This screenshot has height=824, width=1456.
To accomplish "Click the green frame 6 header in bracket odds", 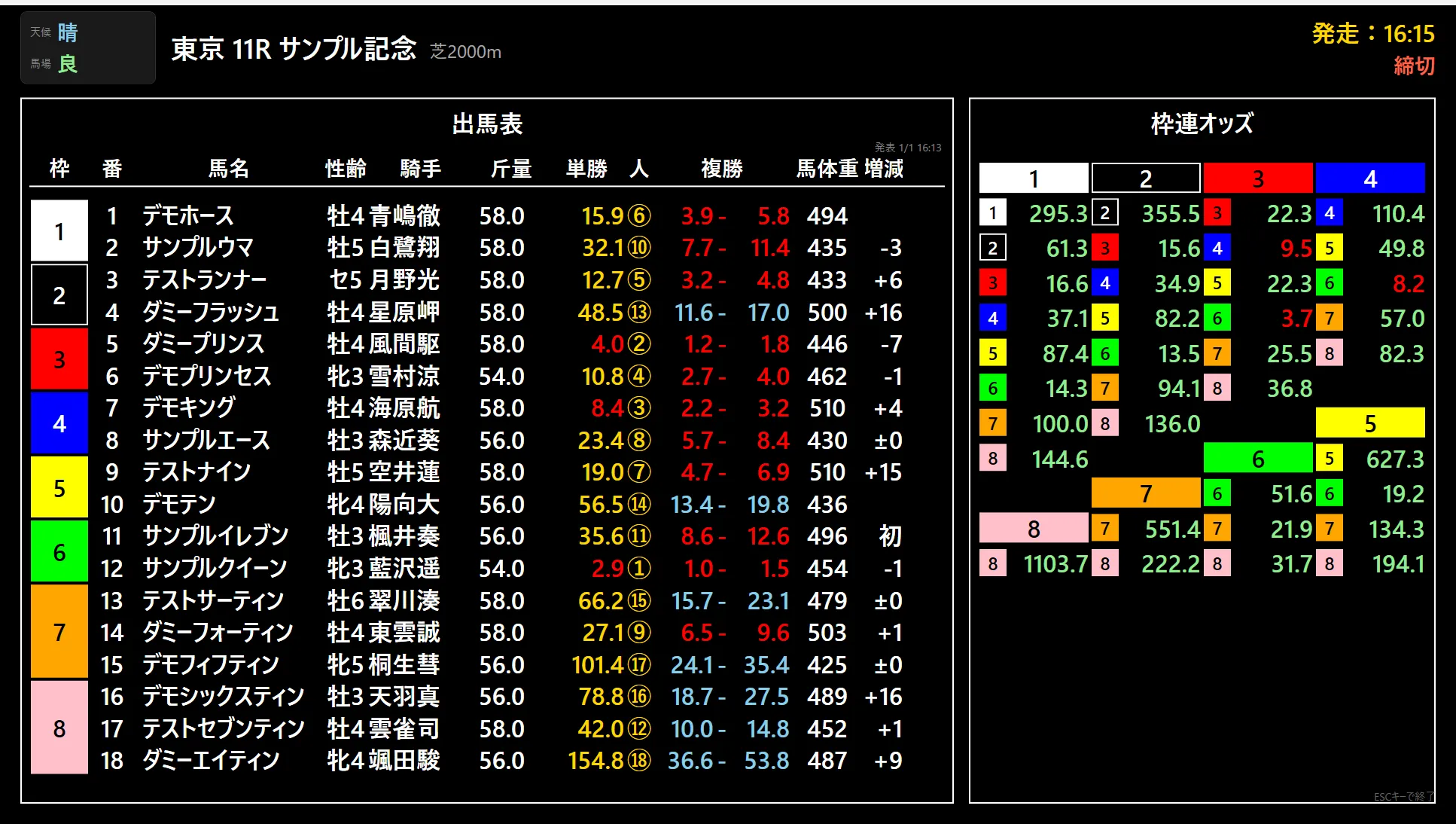I will (1258, 459).
